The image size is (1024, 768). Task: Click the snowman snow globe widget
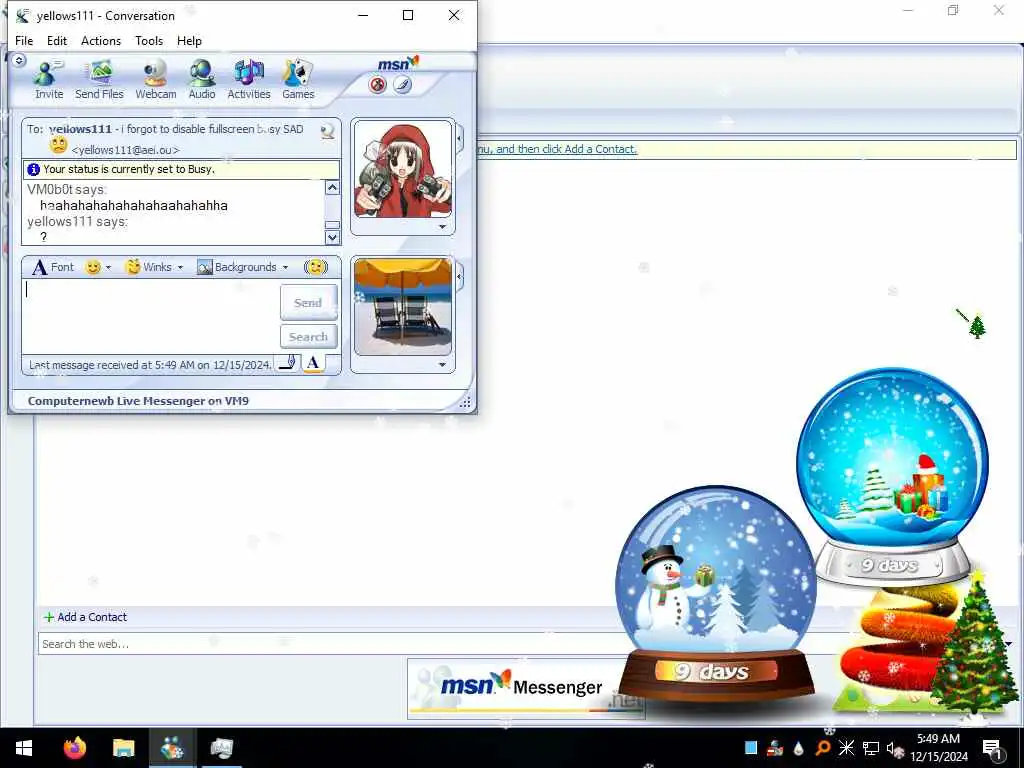coord(716,596)
